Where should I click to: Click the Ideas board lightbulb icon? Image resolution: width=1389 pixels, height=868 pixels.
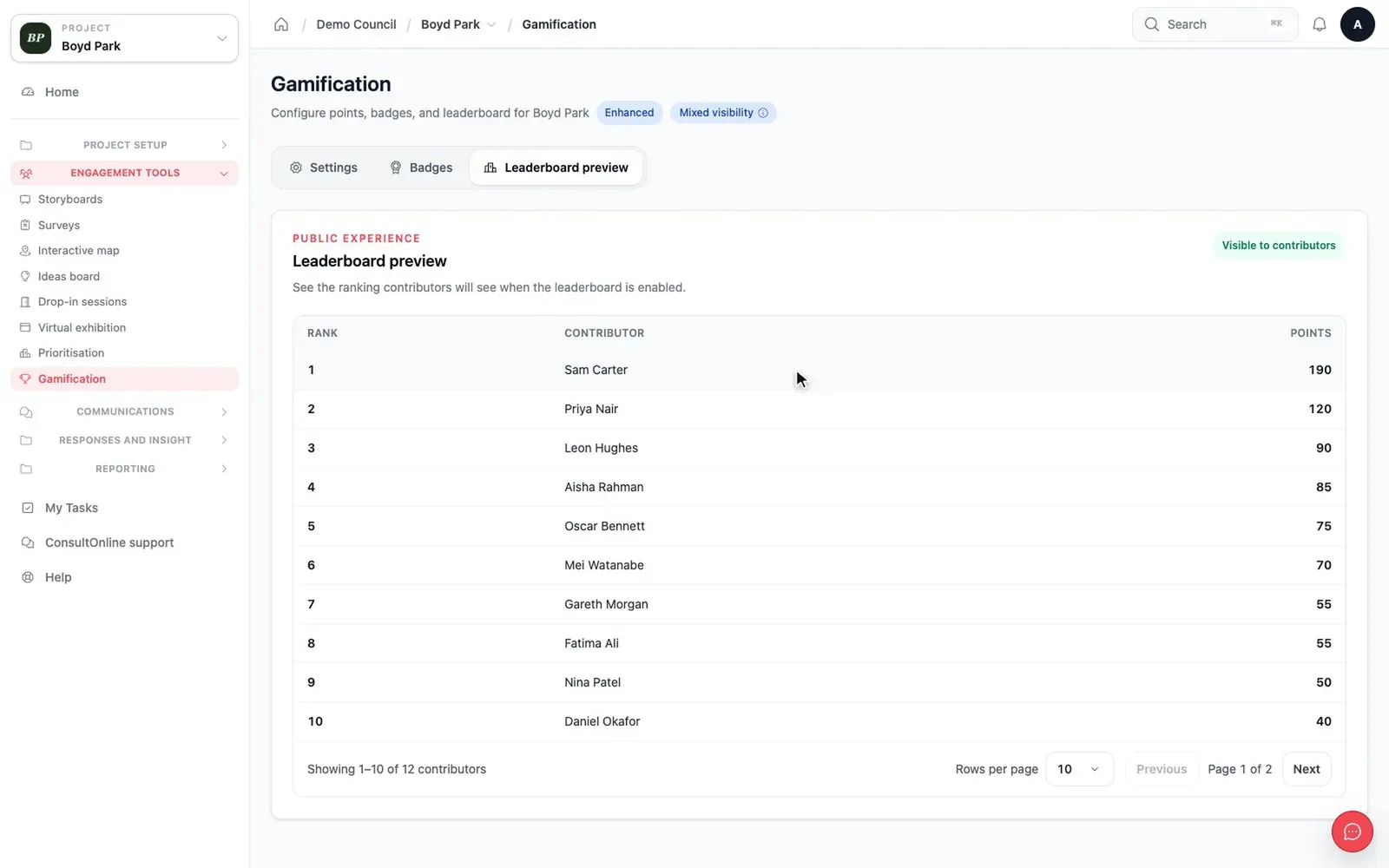pos(25,276)
